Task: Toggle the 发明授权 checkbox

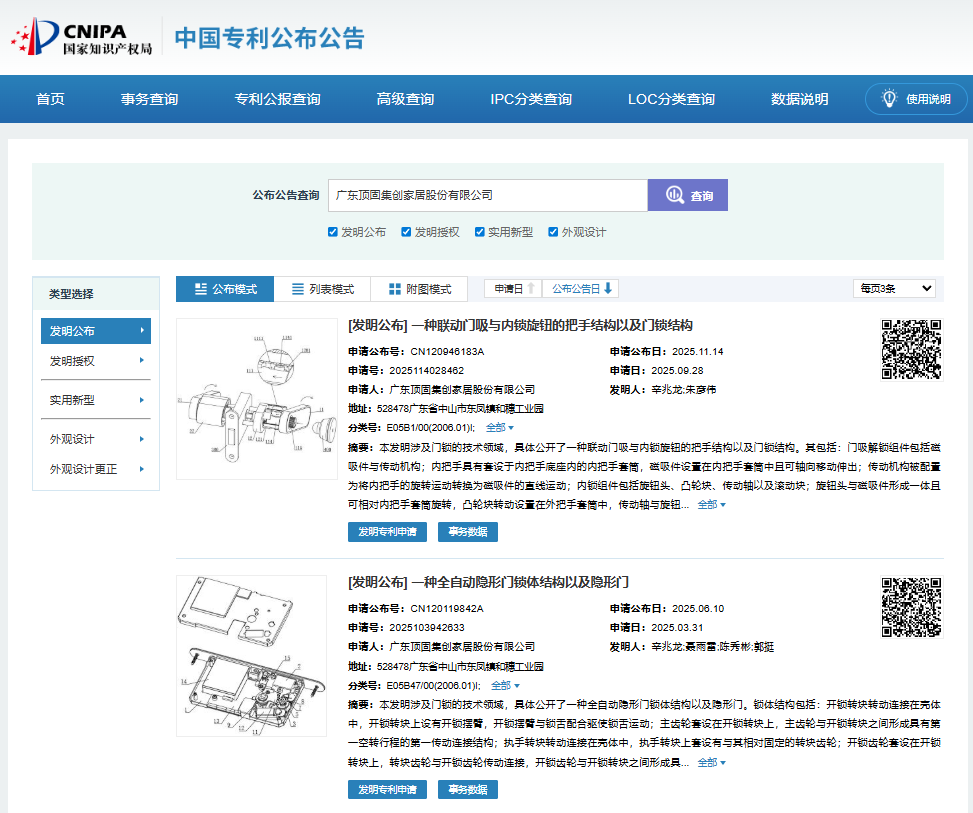Action: coord(406,232)
